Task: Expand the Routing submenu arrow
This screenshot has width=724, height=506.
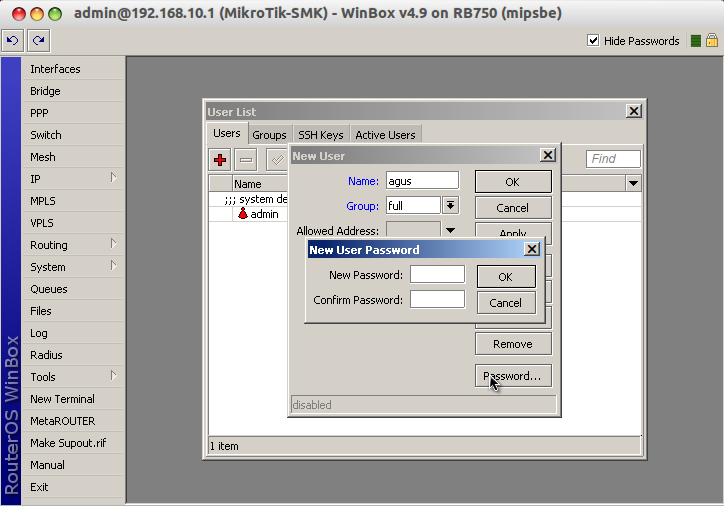Action: (114, 244)
